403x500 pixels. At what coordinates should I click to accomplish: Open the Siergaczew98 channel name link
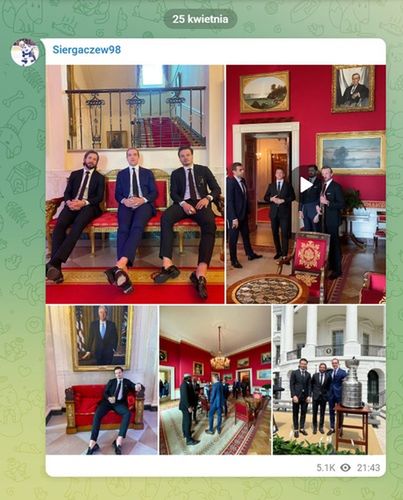coord(87,50)
